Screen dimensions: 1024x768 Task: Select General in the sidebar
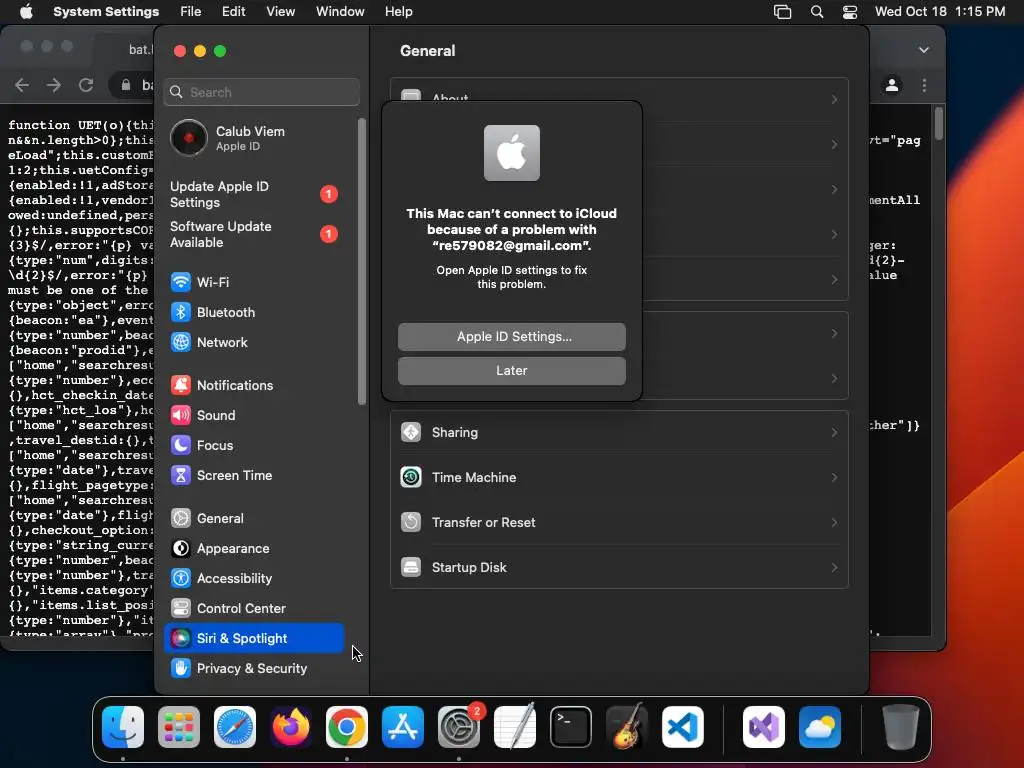[x=253, y=519]
